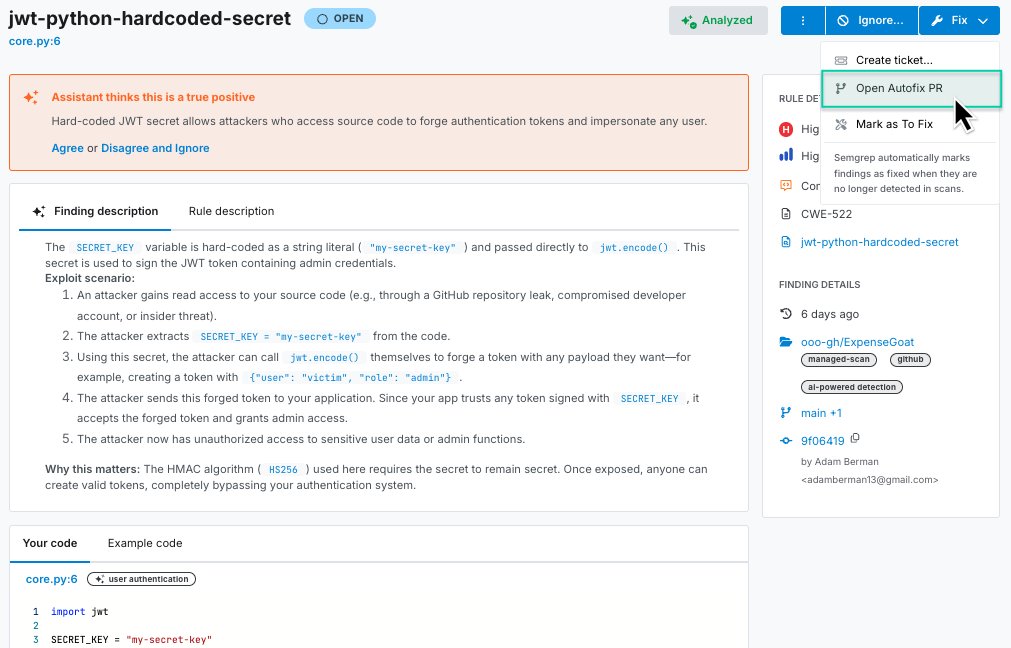
Task: Switch to Finding description tab
Action: point(95,211)
